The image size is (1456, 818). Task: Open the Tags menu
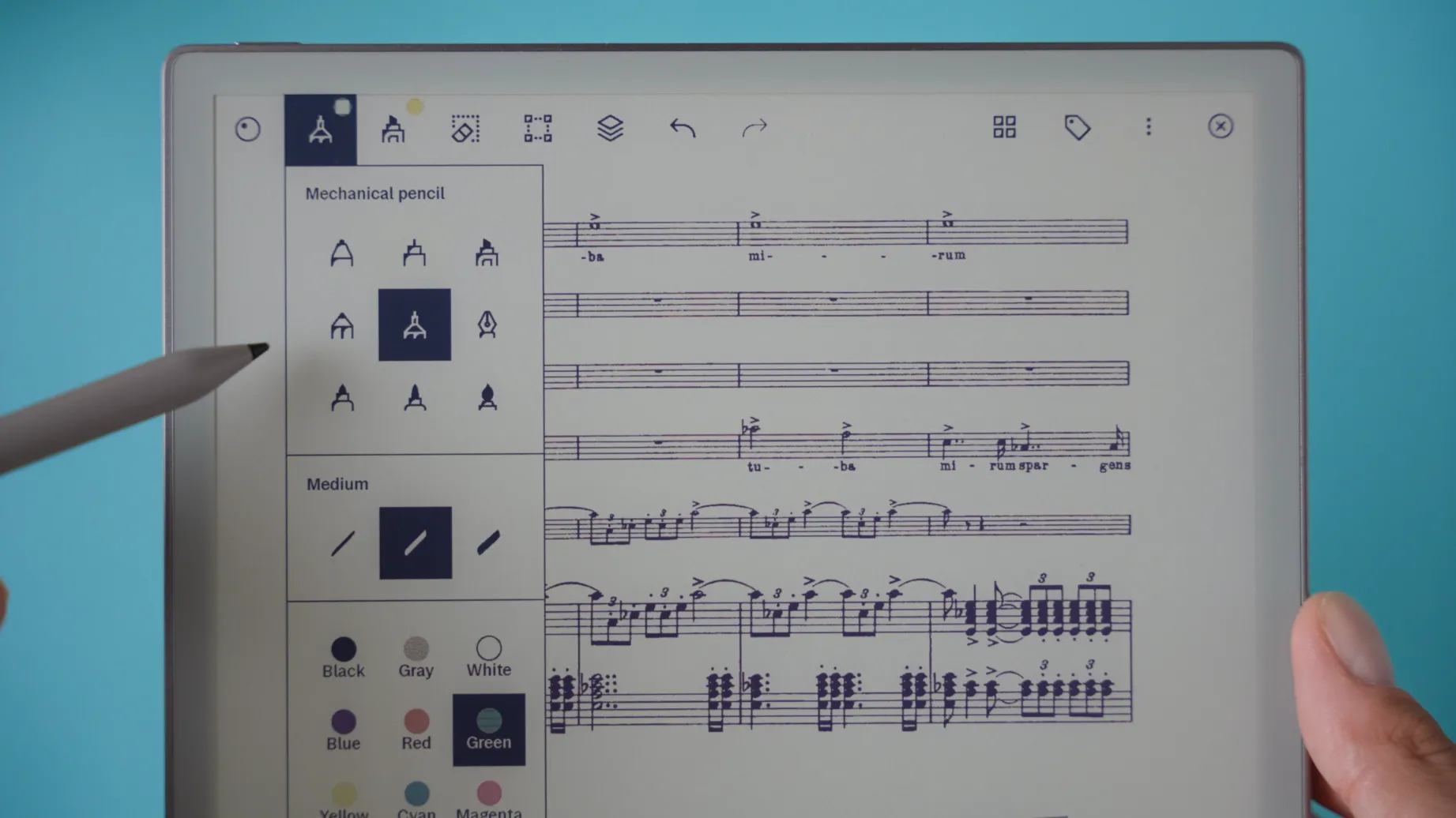1078,127
